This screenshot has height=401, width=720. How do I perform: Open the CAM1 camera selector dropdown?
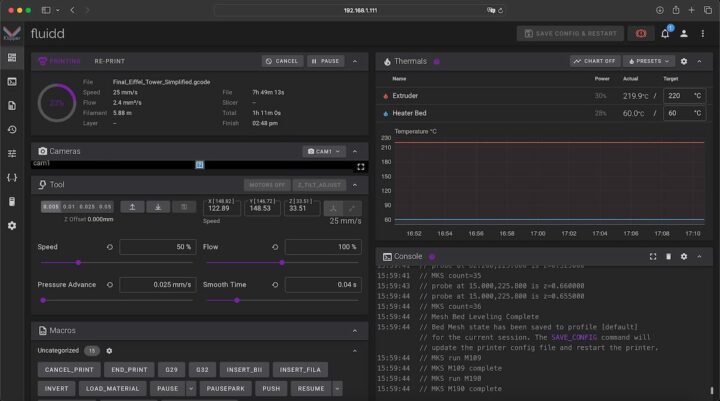pos(323,151)
